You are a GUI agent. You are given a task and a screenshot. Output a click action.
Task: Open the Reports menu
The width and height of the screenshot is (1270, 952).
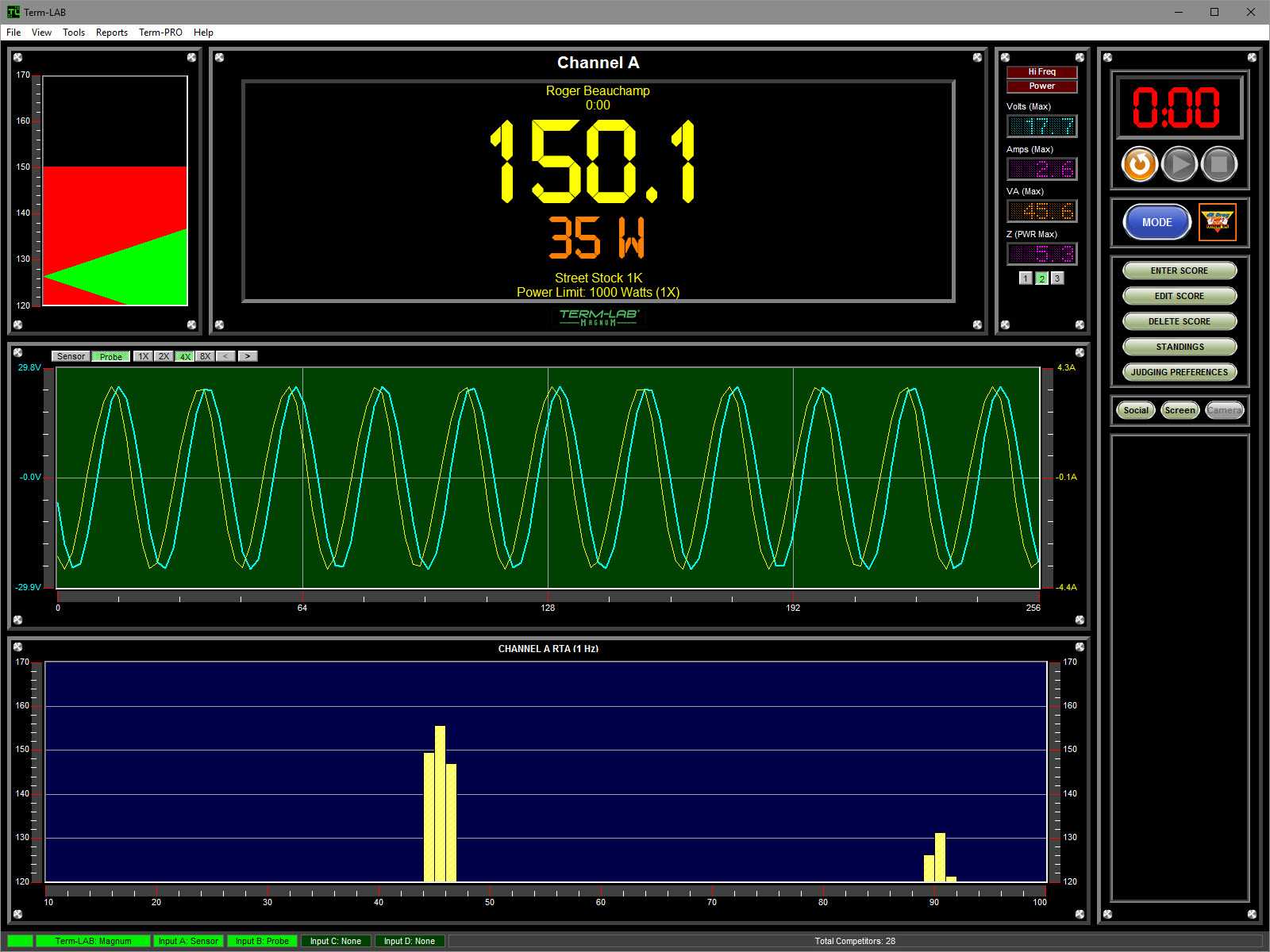(112, 33)
